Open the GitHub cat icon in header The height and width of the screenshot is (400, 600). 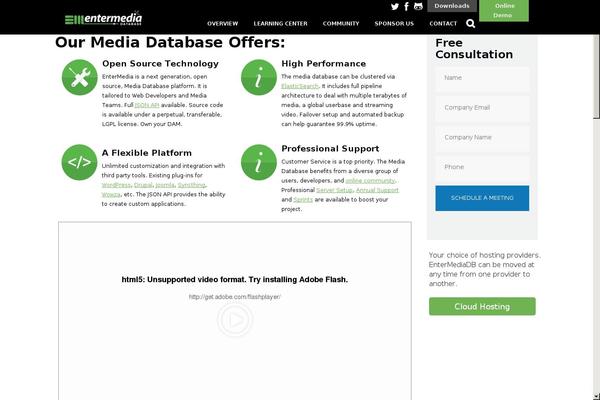click(x=418, y=7)
